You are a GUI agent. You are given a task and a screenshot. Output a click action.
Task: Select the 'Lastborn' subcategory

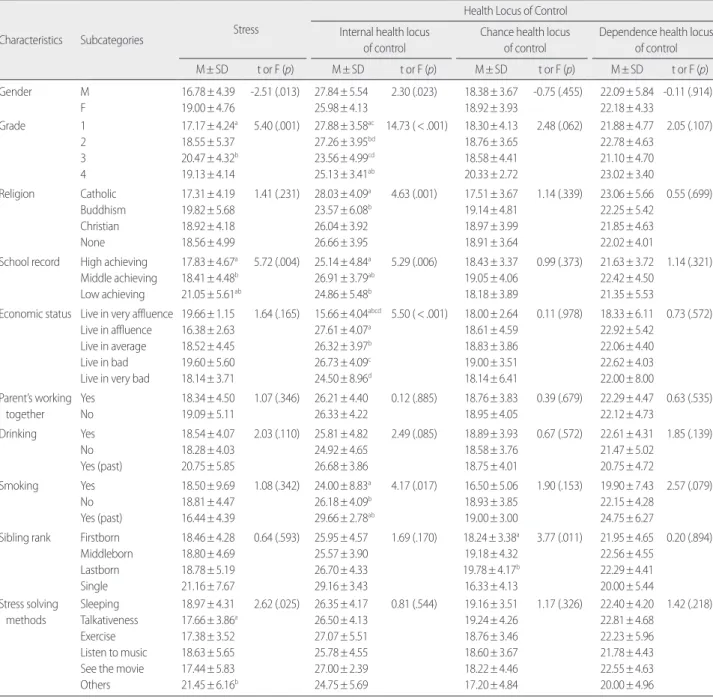click(x=100, y=570)
